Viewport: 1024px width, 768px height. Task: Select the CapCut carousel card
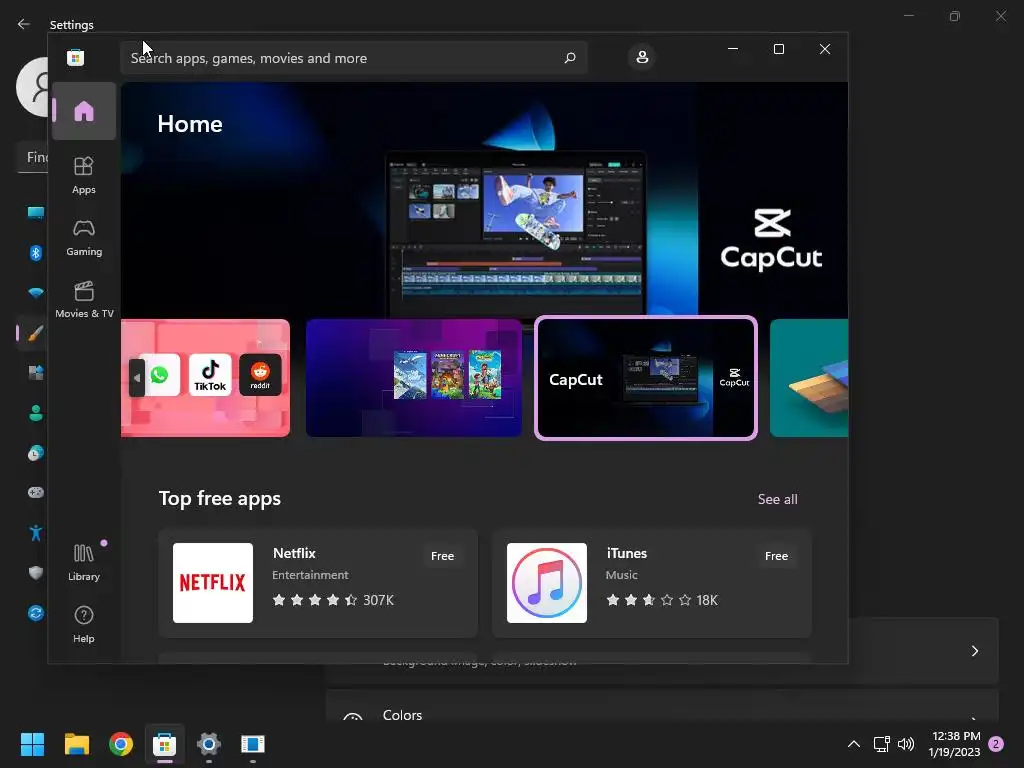pyautogui.click(x=646, y=377)
